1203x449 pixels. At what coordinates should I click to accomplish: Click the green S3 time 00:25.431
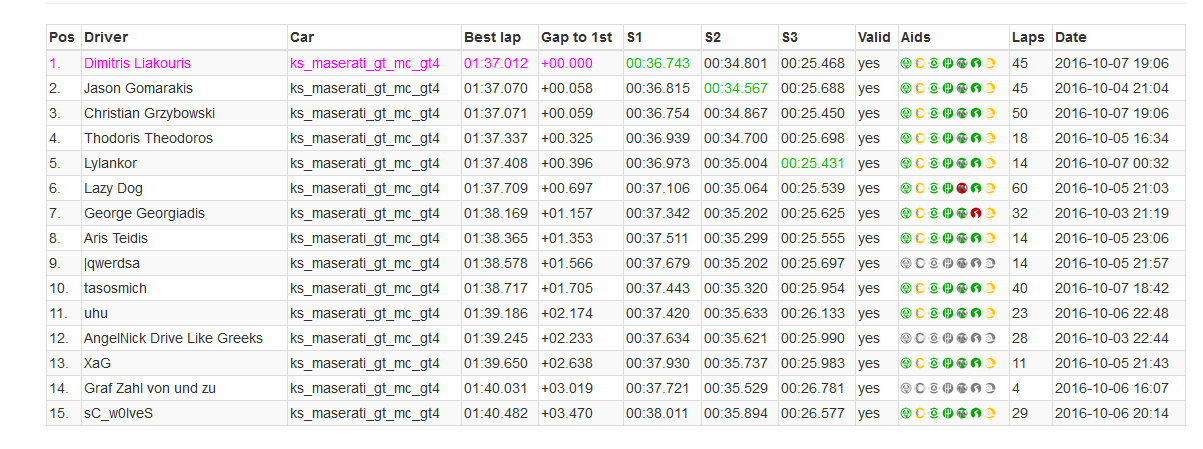tap(813, 163)
